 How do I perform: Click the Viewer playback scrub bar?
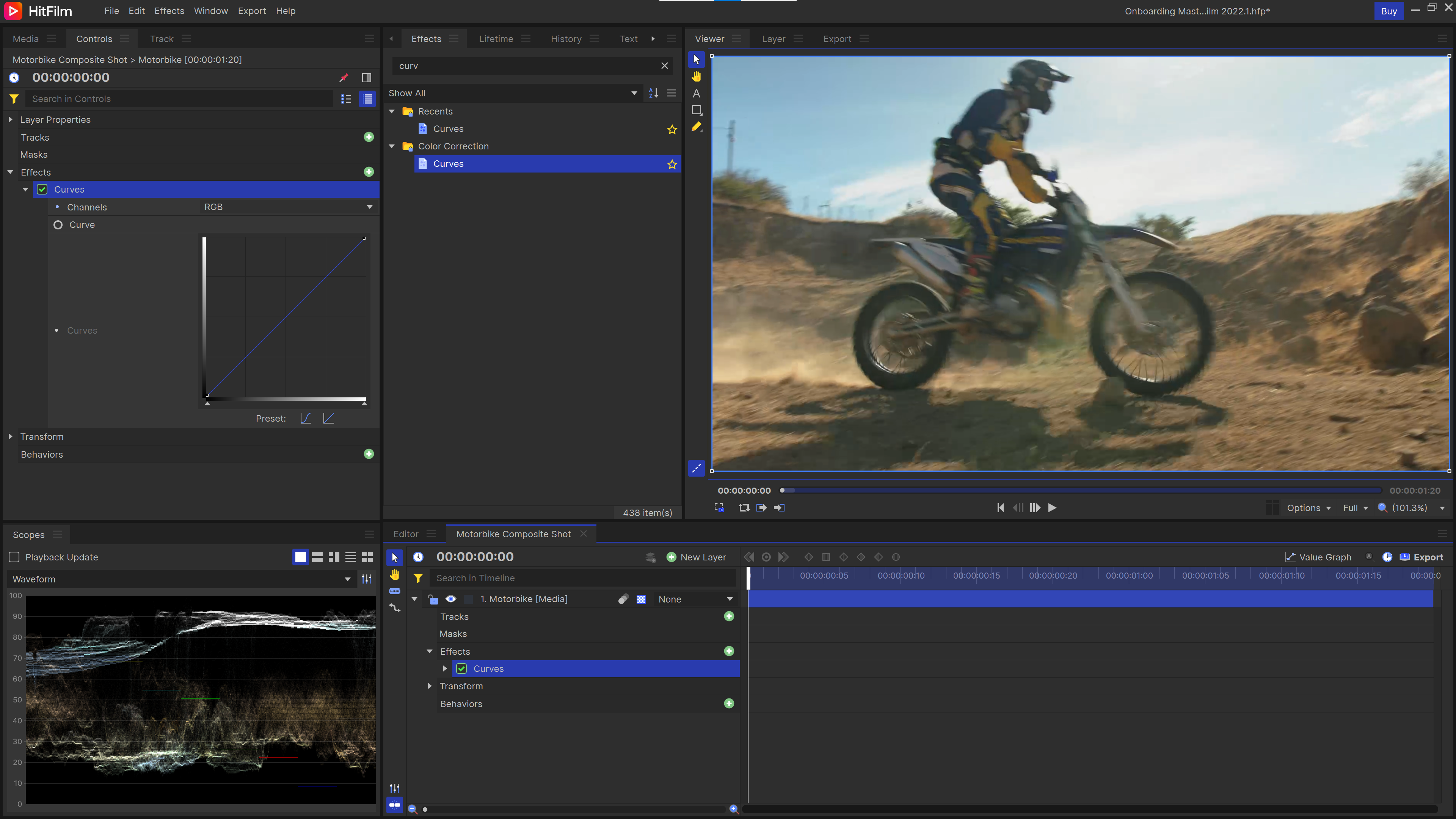1079,490
